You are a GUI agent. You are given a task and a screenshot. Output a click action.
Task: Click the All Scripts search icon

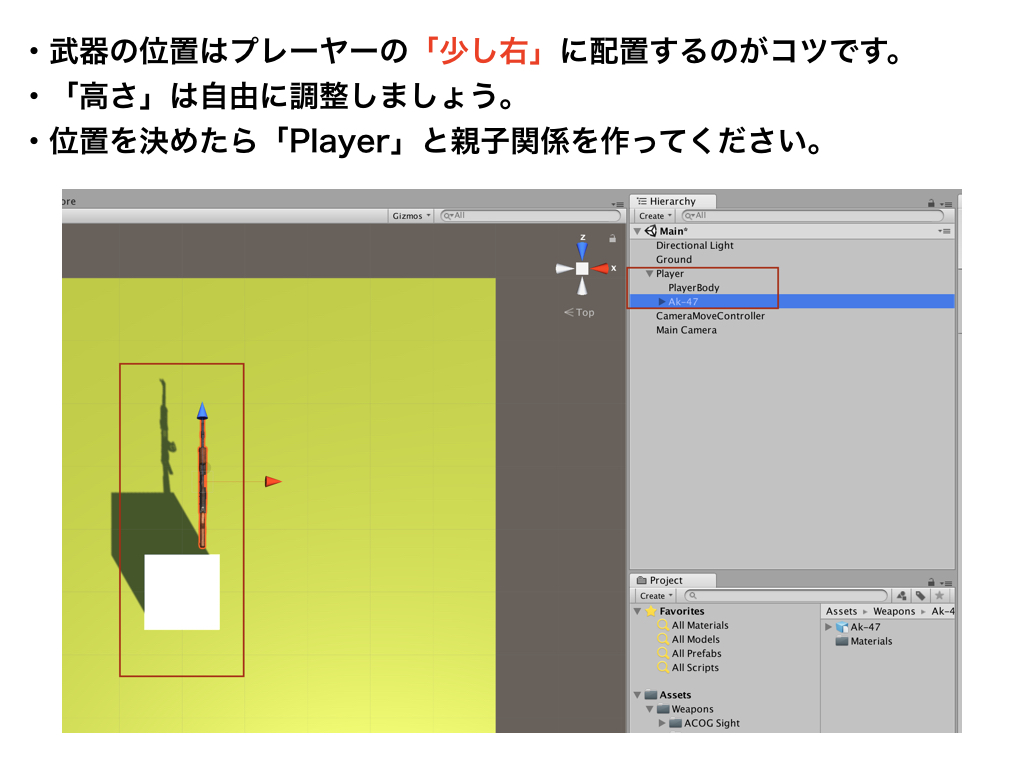[663, 667]
